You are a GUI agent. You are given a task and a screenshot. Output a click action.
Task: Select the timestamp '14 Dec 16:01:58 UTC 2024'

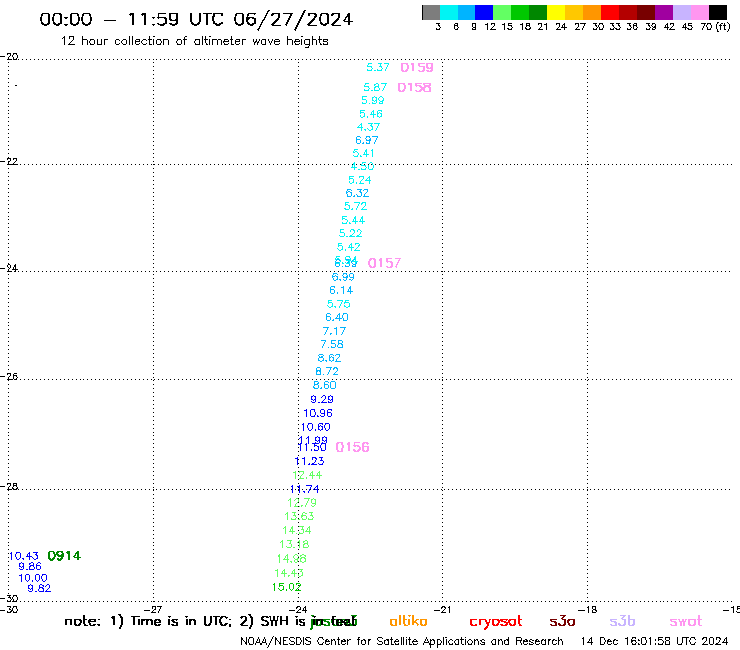[x=654, y=641]
